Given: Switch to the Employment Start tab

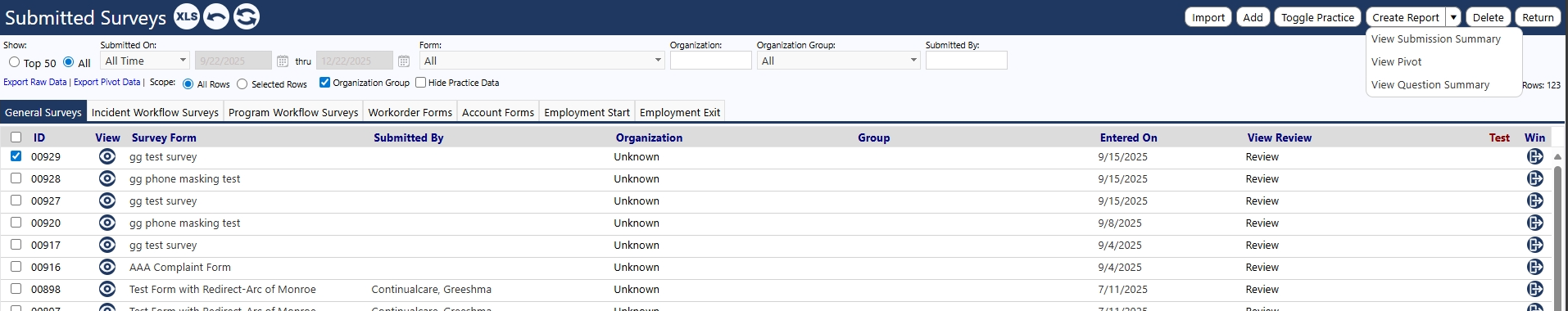Looking at the screenshot, I should (587, 112).
